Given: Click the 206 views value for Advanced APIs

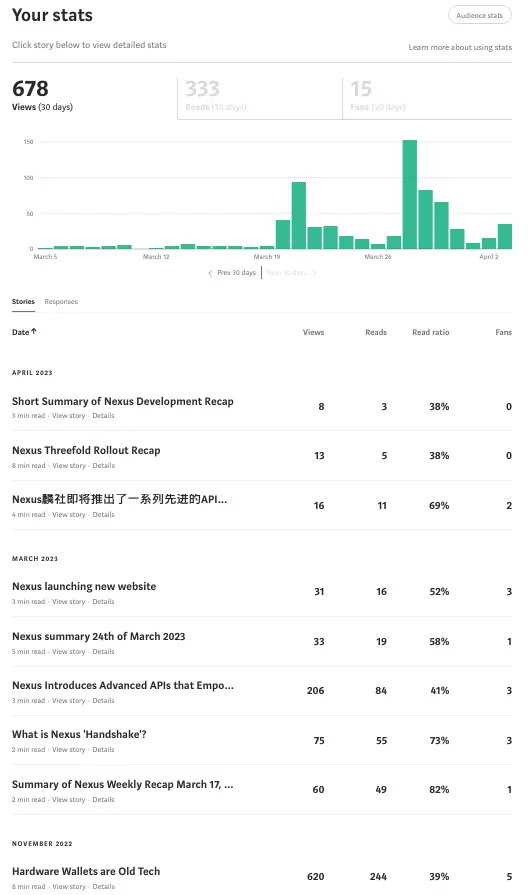Looking at the screenshot, I should (x=316, y=691).
